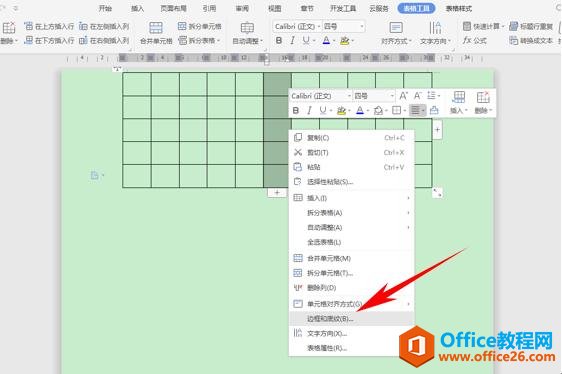Open mini toolbar Delete (删除) dropdown
The height and width of the screenshot is (374, 562).
[x=483, y=103]
